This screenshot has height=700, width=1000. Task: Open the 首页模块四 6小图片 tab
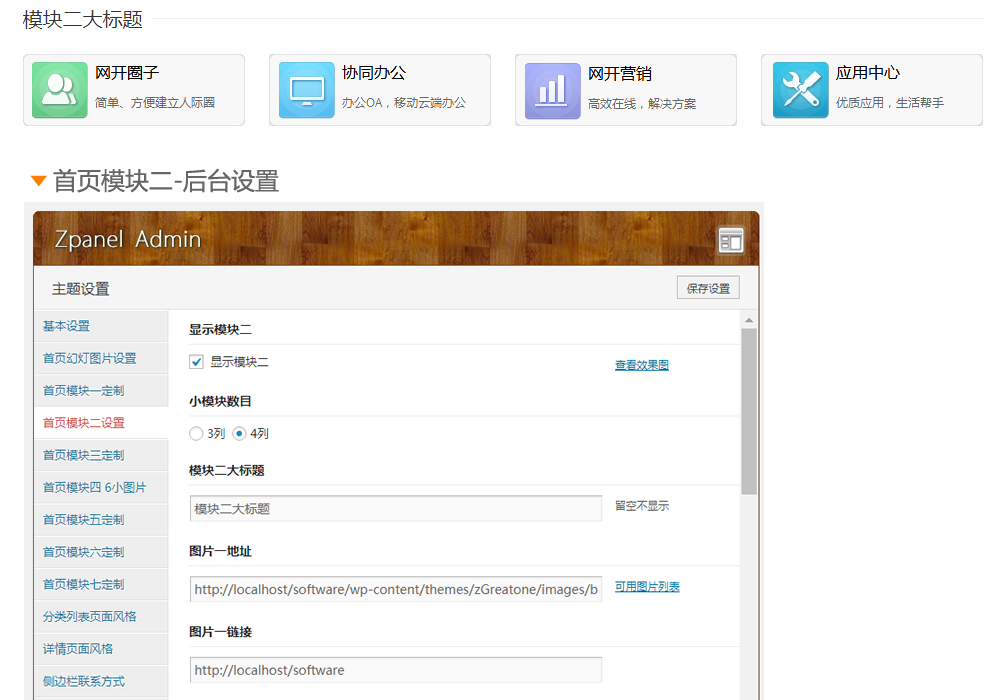click(x=102, y=488)
